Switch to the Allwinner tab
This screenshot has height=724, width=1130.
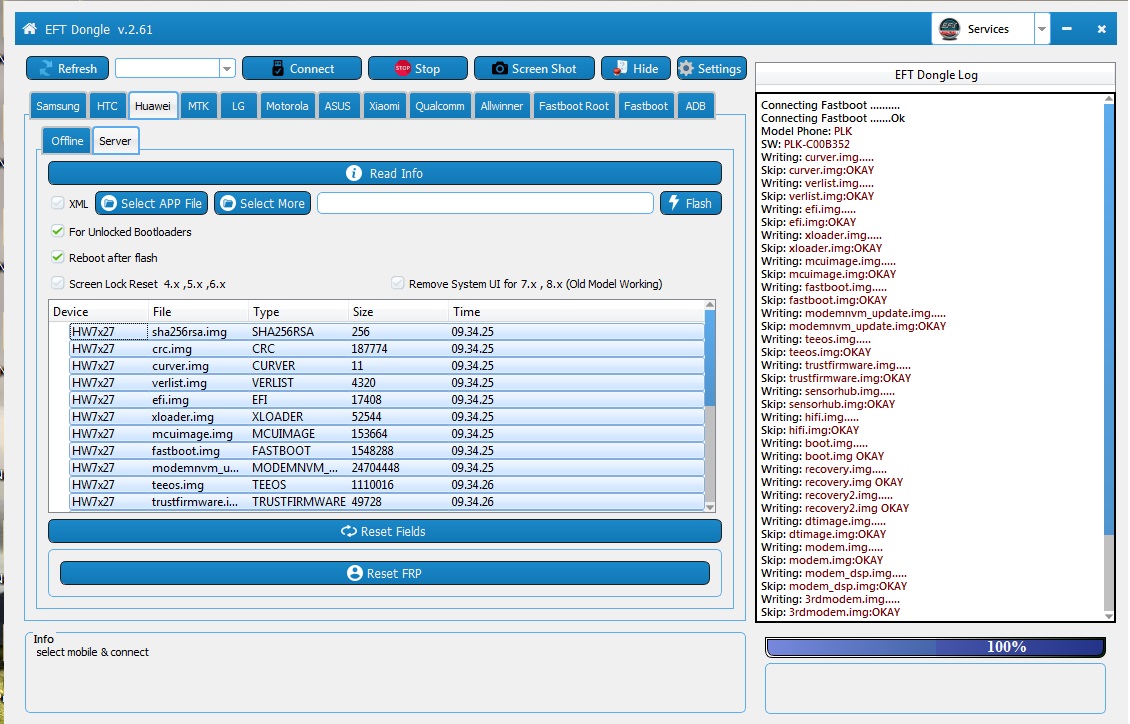[502, 106]
